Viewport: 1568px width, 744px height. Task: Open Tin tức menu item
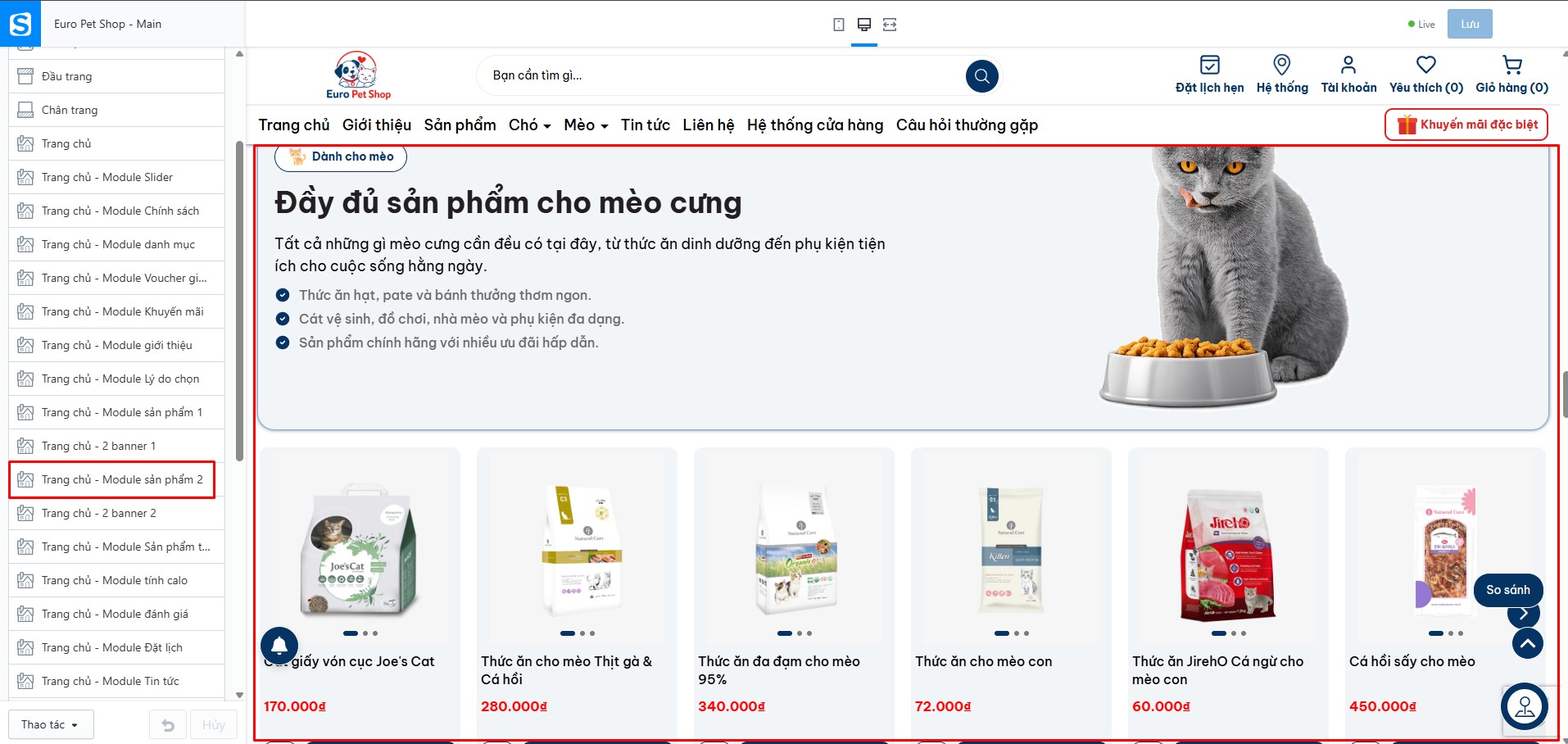click(x=645, y=125)
